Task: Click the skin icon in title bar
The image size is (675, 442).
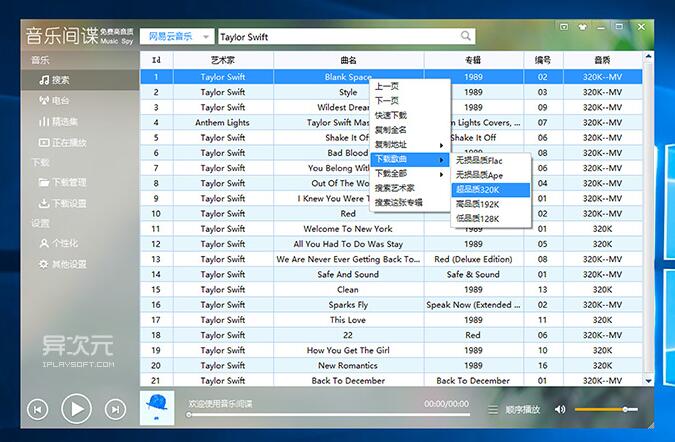Action: click(x=583, y=27)
